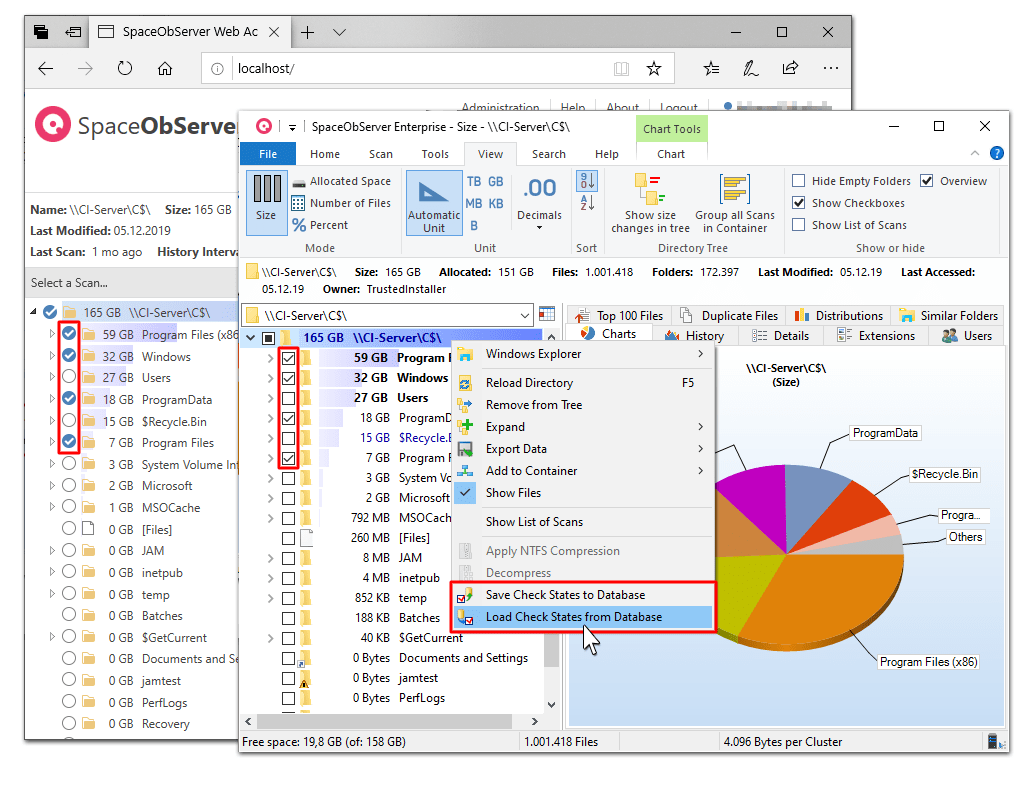Open the Select a Scan dropdown
The width and height of the screenshot is (1024, 796).
[130, 283]
